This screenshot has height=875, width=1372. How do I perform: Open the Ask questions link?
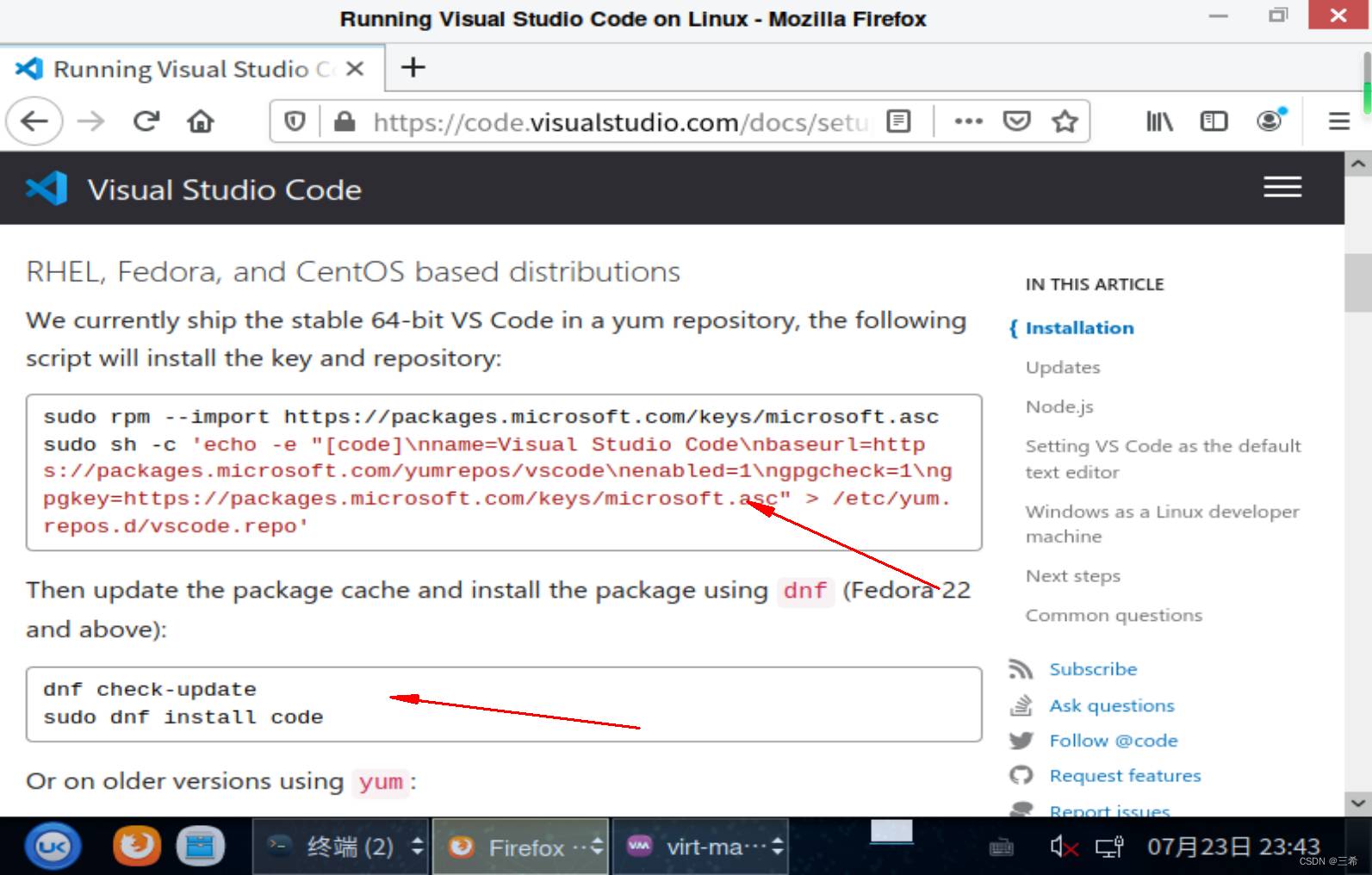(1111, 705)
